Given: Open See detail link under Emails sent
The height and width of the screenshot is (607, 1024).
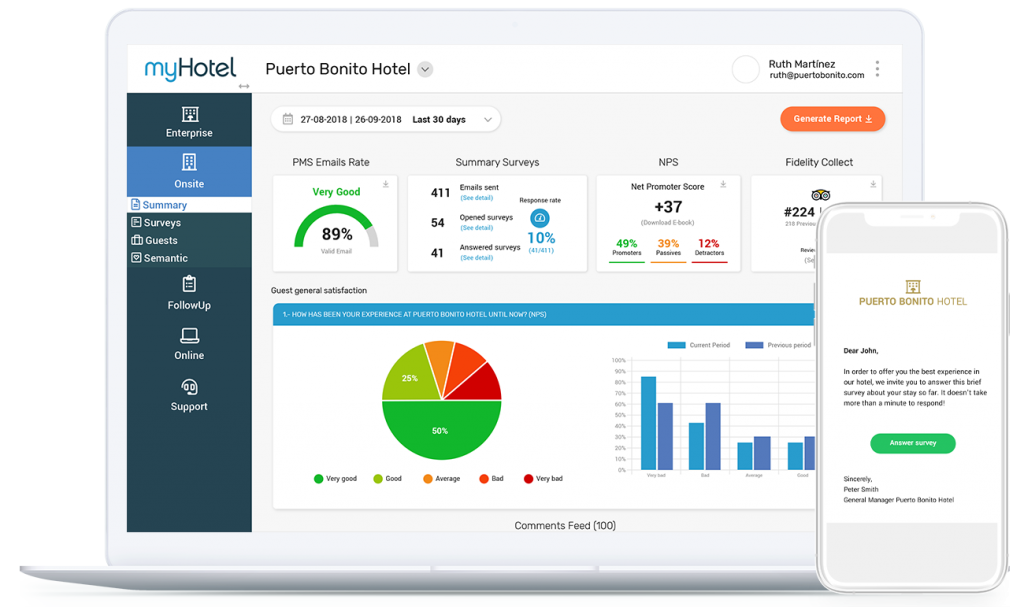Looking at the screenshot, I should click(x=477, y=198).
